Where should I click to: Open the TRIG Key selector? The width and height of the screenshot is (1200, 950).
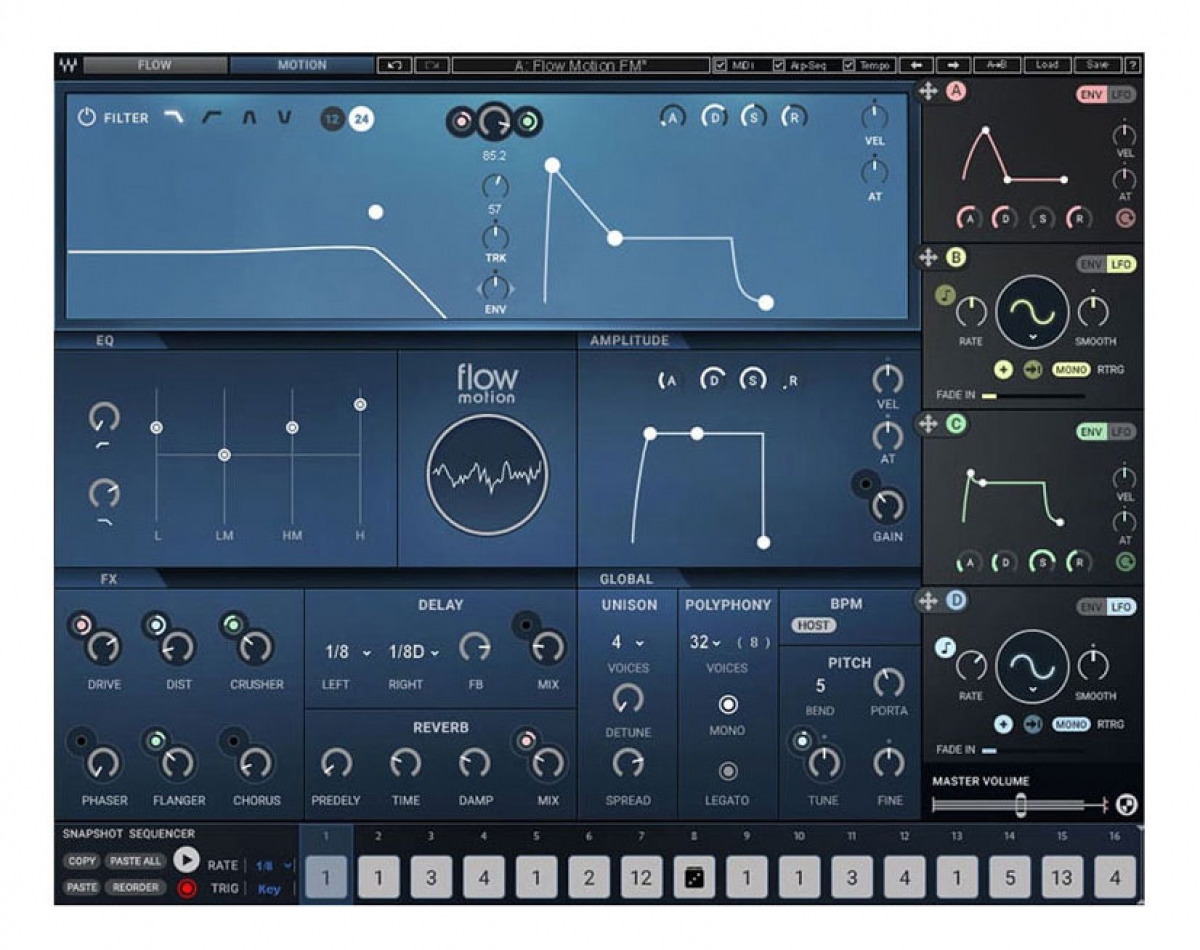[x=269, y=888]
